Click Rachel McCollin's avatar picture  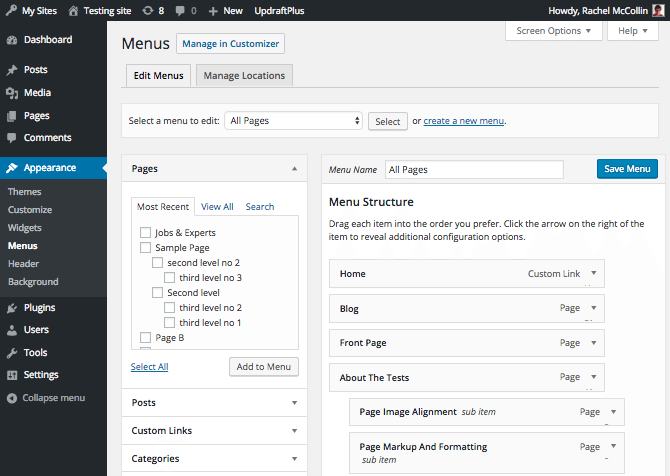pos(658,10)
